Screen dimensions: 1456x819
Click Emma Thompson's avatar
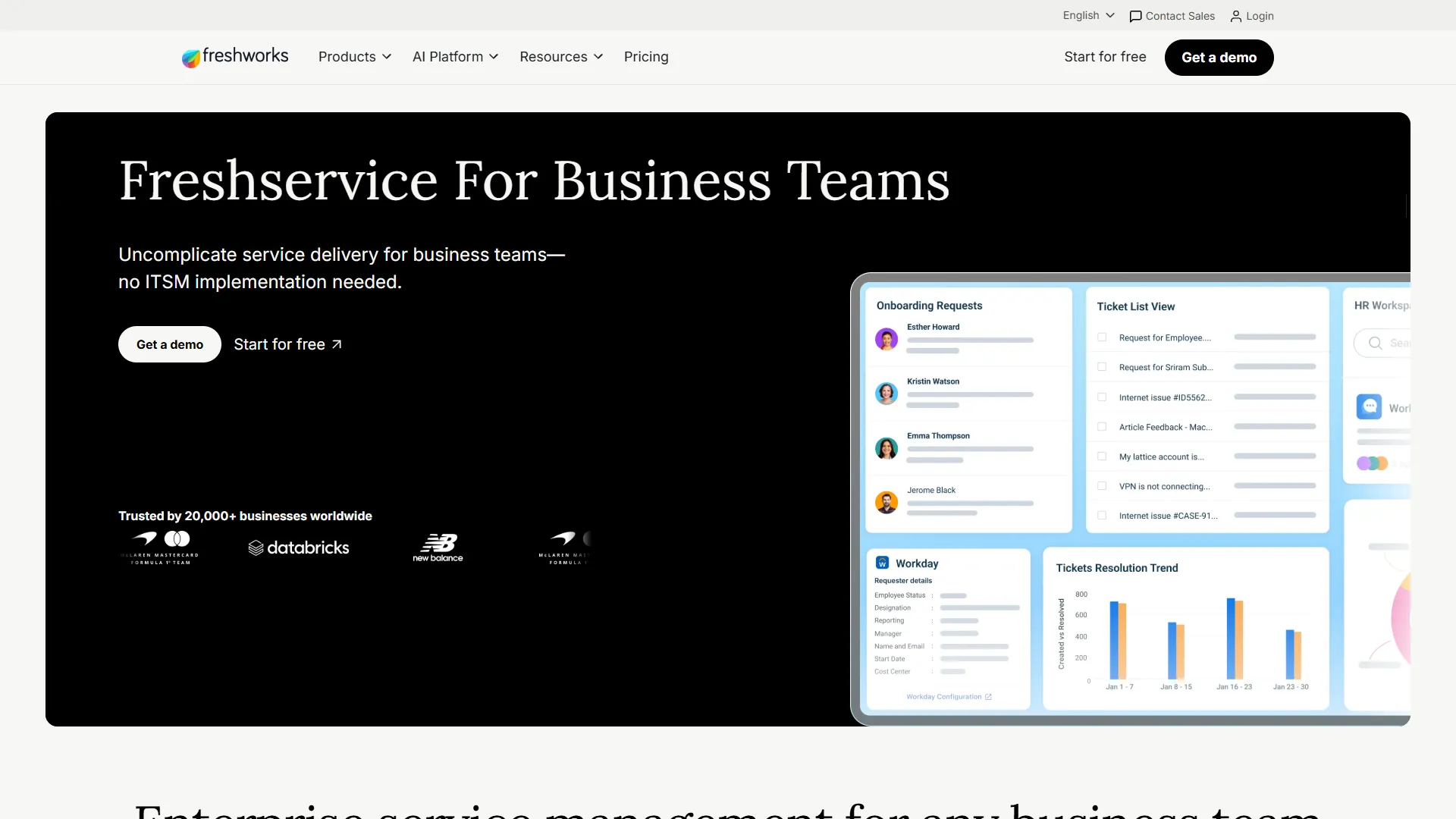(x=886, y=448)
